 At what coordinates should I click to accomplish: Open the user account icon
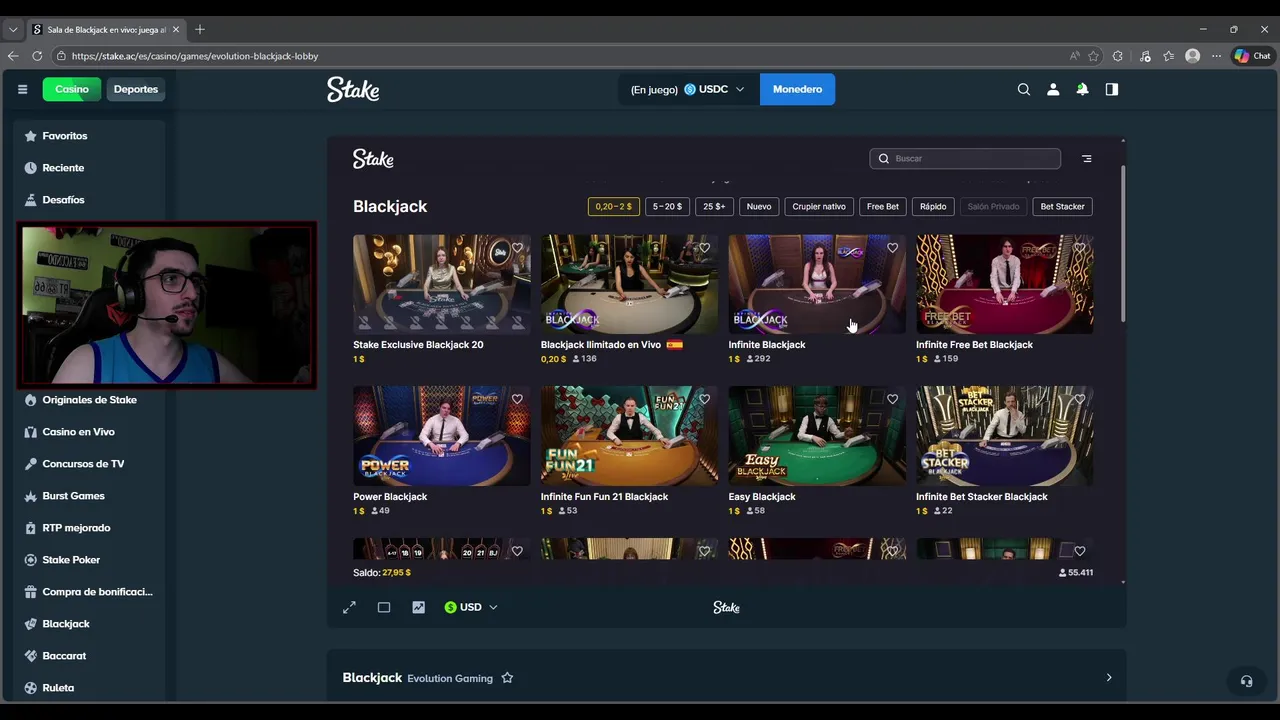tap(1053, 89)
